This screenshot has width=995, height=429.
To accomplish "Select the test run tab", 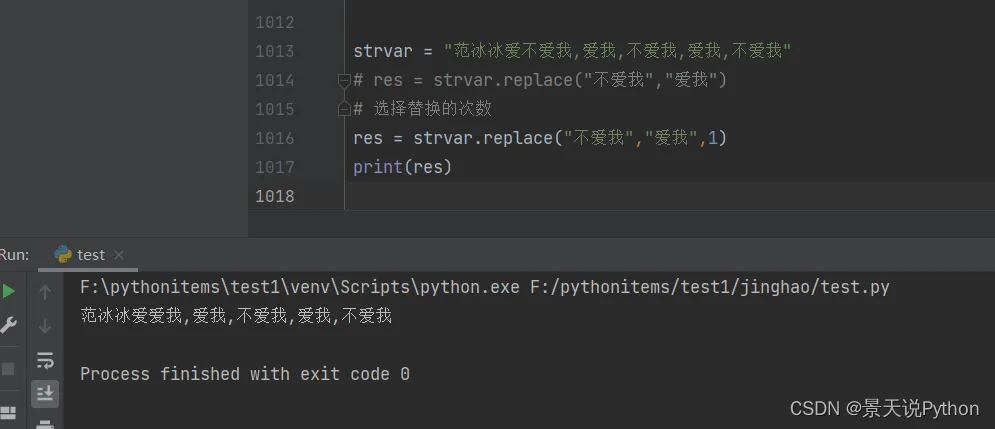I will [x=90, y=255].
